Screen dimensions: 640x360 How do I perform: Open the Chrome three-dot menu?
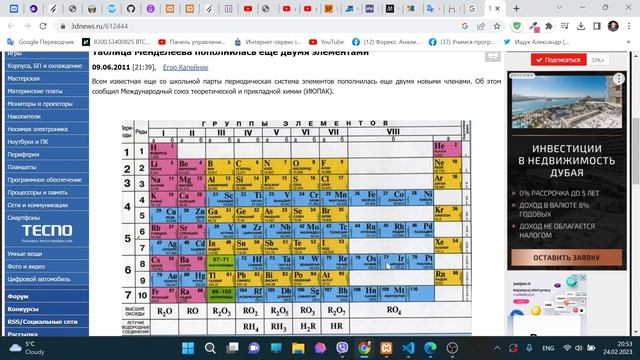(629, 26)
